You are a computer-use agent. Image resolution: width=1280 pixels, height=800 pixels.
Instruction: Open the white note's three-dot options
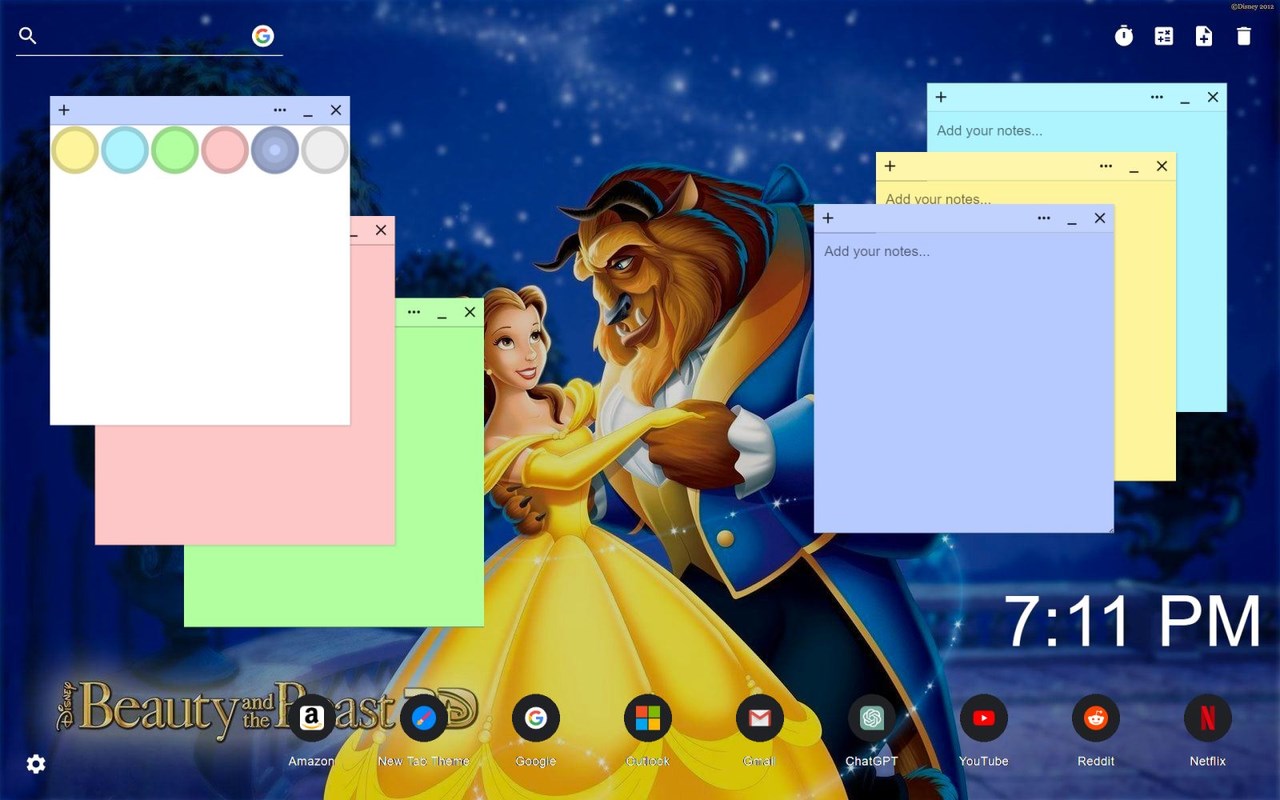tap(280, 110)
